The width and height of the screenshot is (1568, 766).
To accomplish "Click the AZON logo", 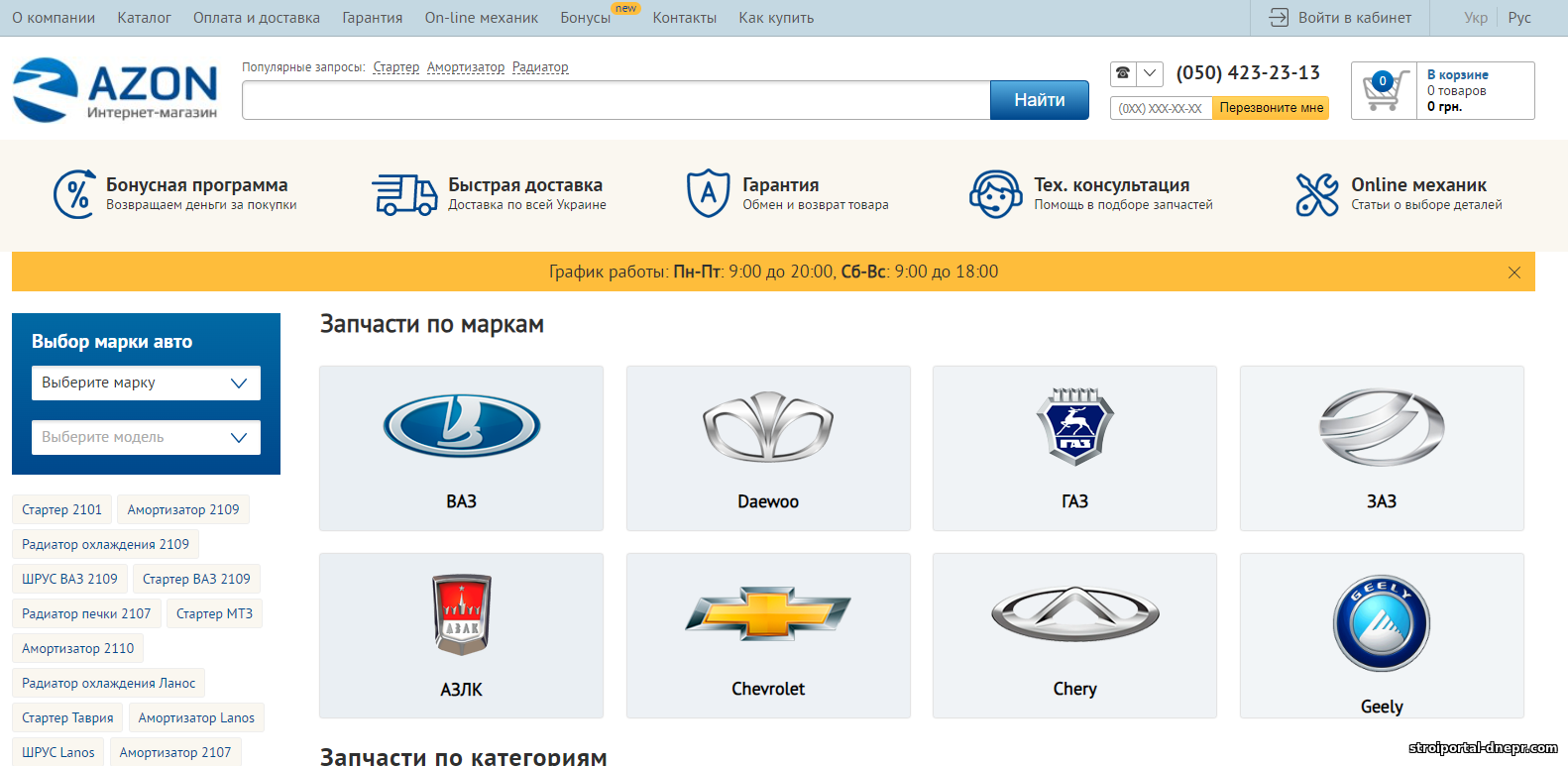I will pyautogui.click(x=115, y=90).
